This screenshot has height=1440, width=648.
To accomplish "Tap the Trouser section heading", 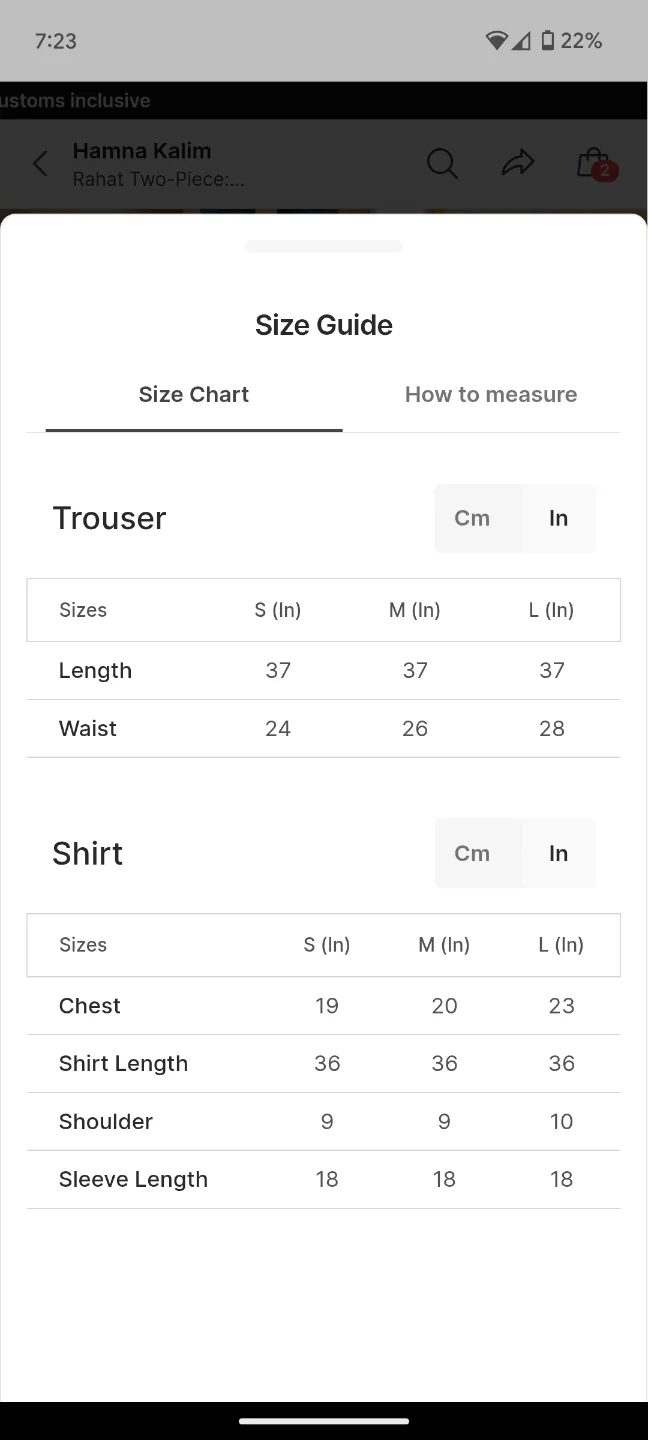I will [x=109, y=518].
